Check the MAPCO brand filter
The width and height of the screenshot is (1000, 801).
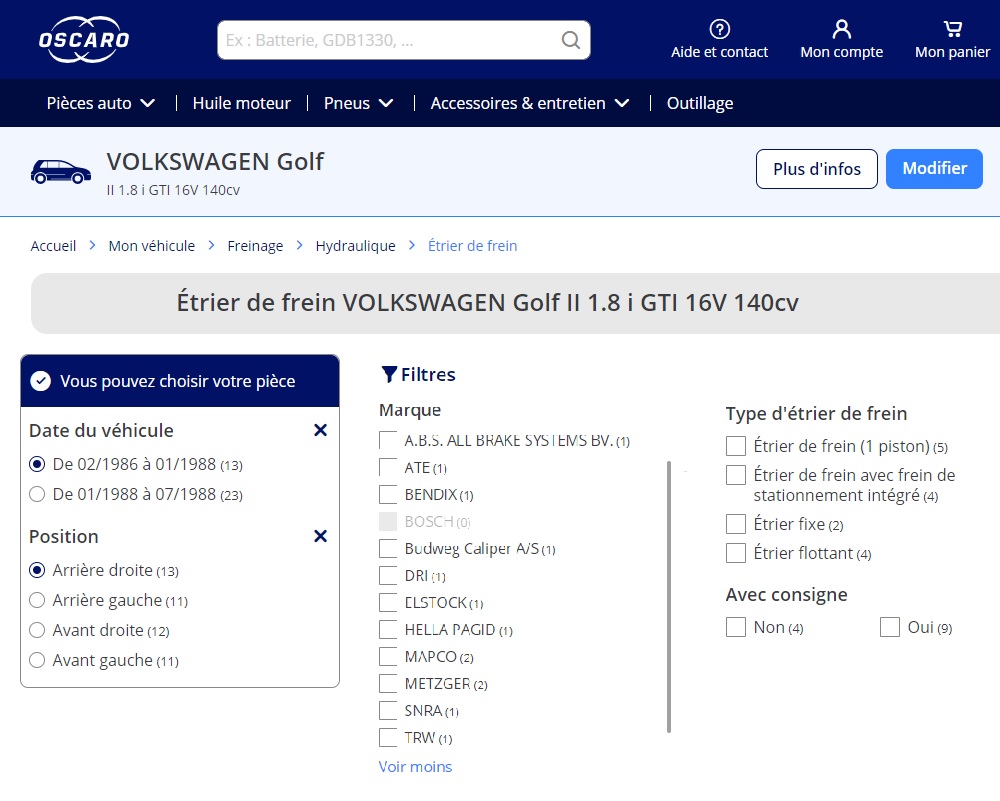click(x=388, y=657)
